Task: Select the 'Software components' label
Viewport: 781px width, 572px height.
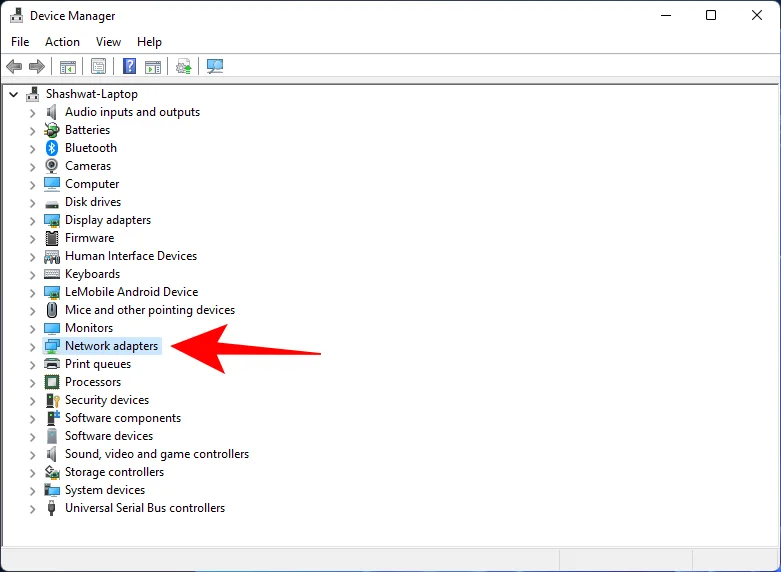Action: pos(123,418)
